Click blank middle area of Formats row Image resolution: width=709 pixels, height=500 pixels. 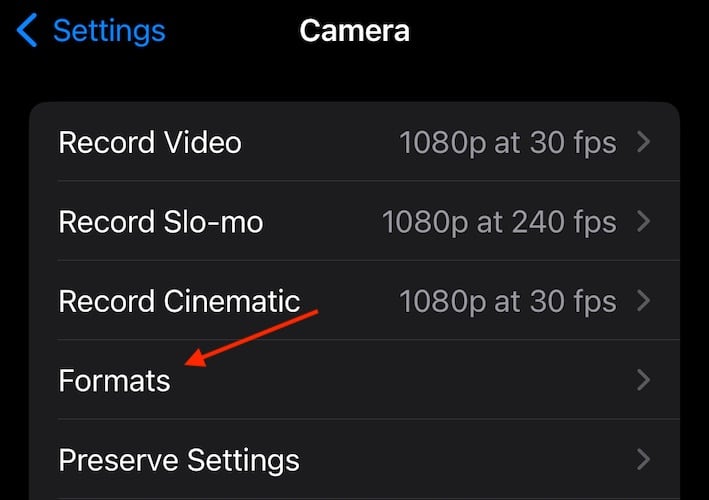pos(420,380)
